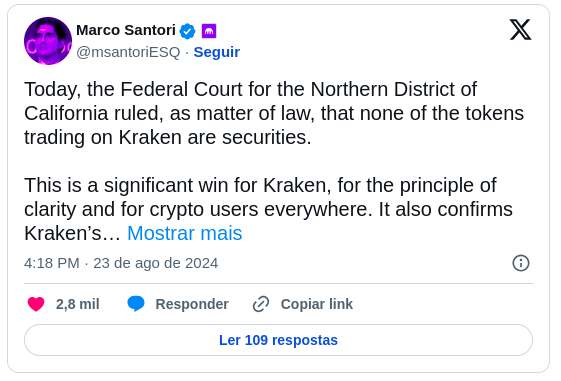Click the purple Kraken affiliation badge
The image size is (561, 381).
coord(209,31)
